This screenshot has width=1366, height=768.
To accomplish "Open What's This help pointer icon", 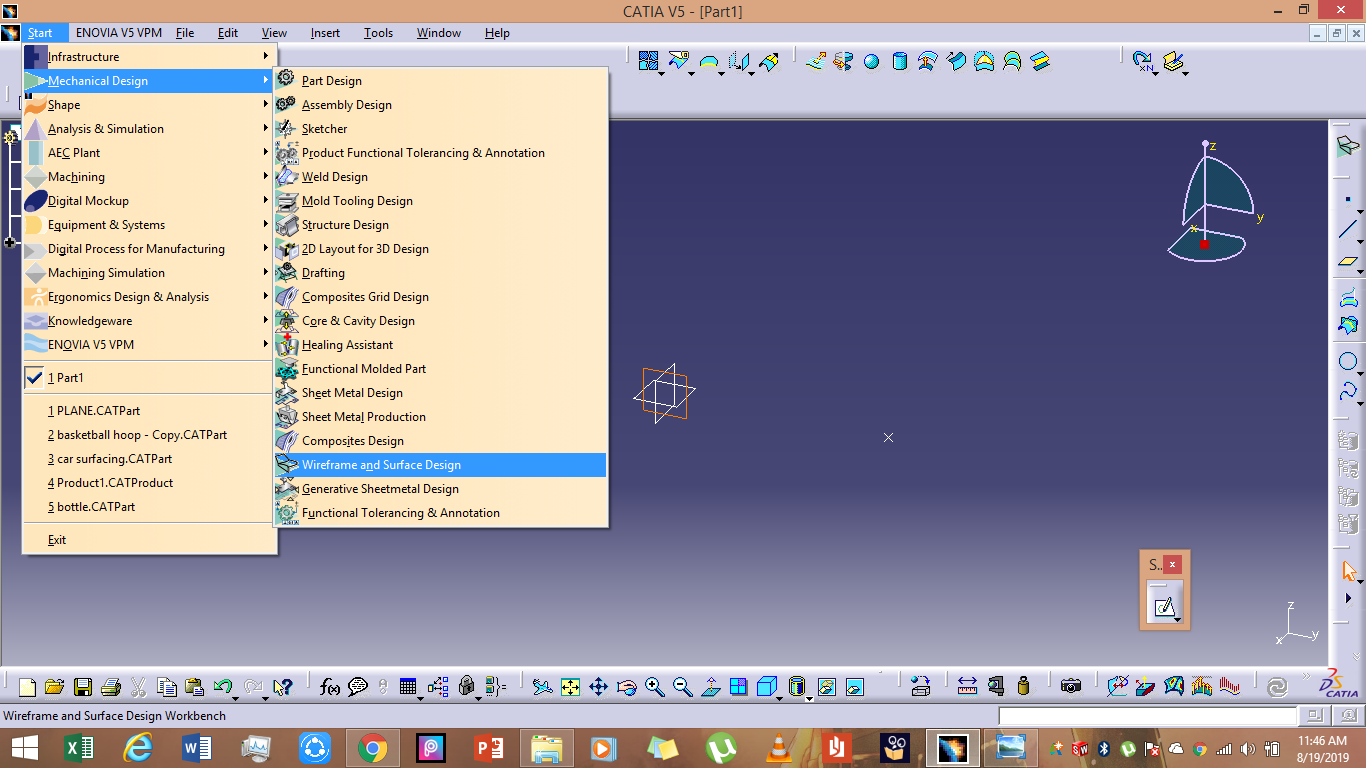I will tap(282, 687).
